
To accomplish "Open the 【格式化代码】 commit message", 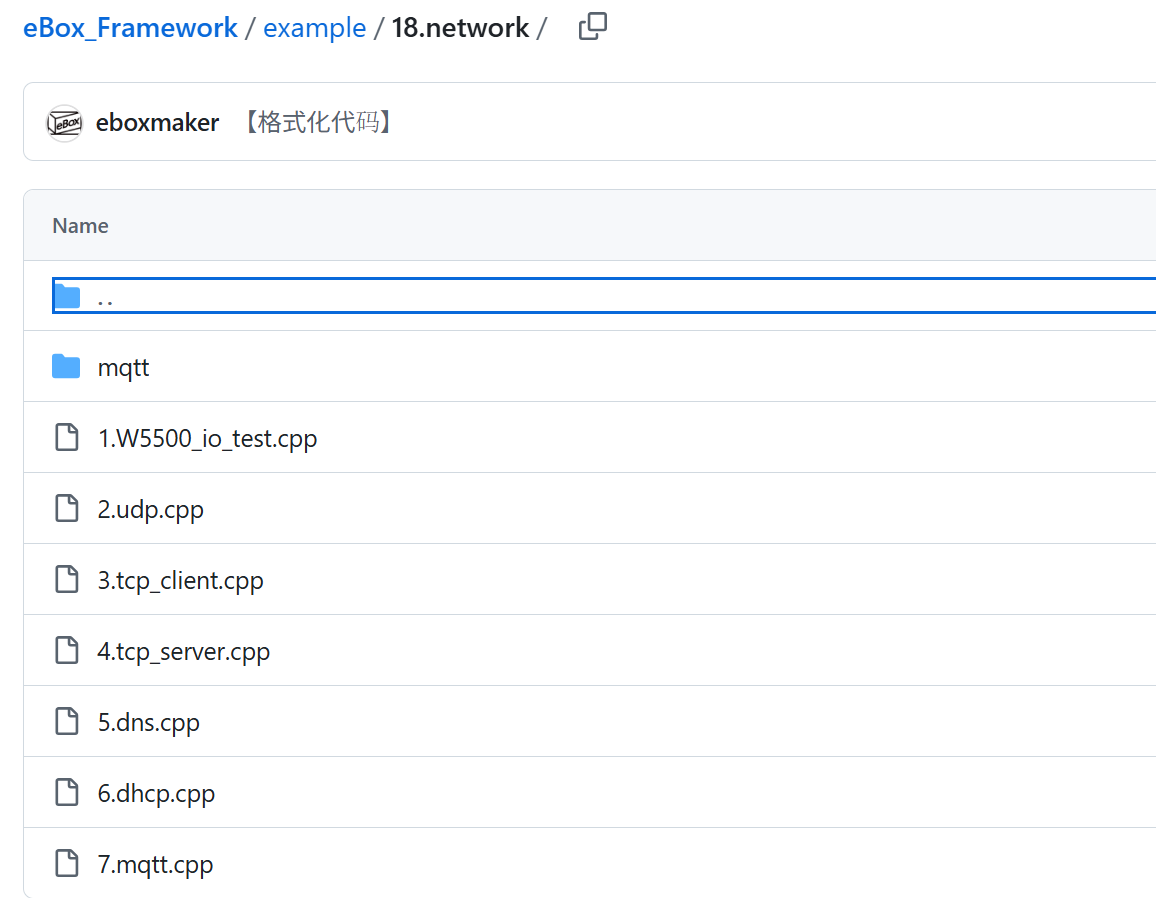I will click(x=318, y=123).
